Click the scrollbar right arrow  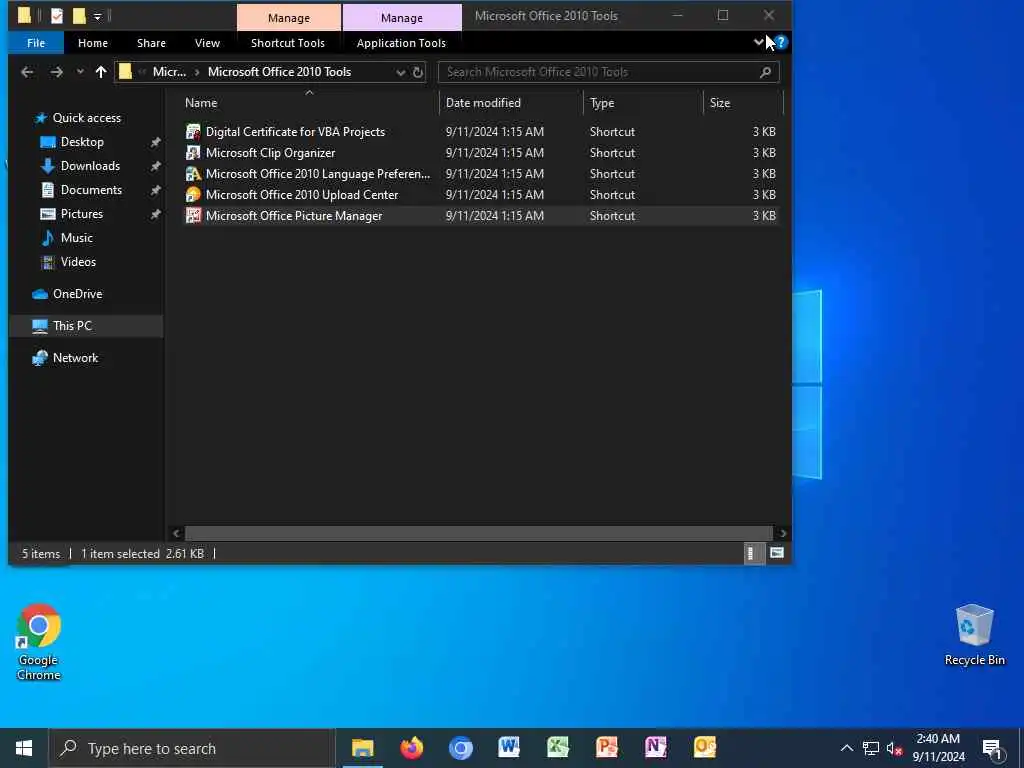coord(782,534)
